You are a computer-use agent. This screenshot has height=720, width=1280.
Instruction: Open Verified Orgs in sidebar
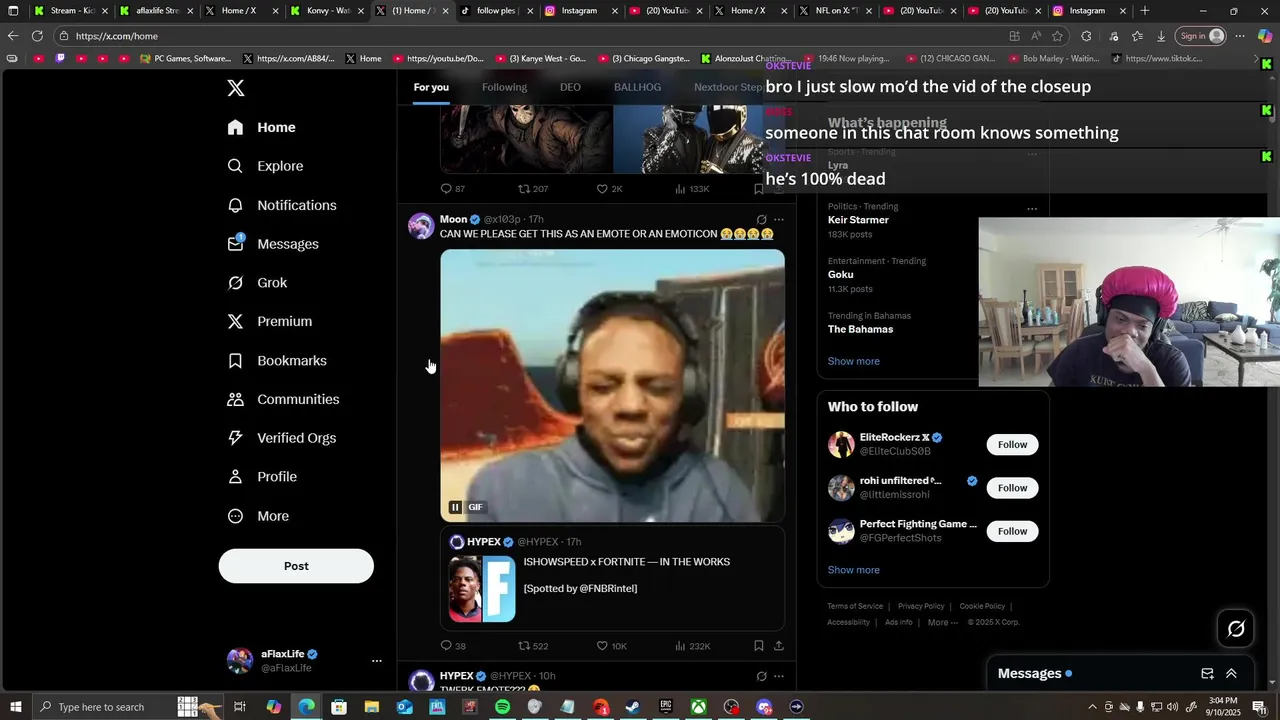coord(281,438)
